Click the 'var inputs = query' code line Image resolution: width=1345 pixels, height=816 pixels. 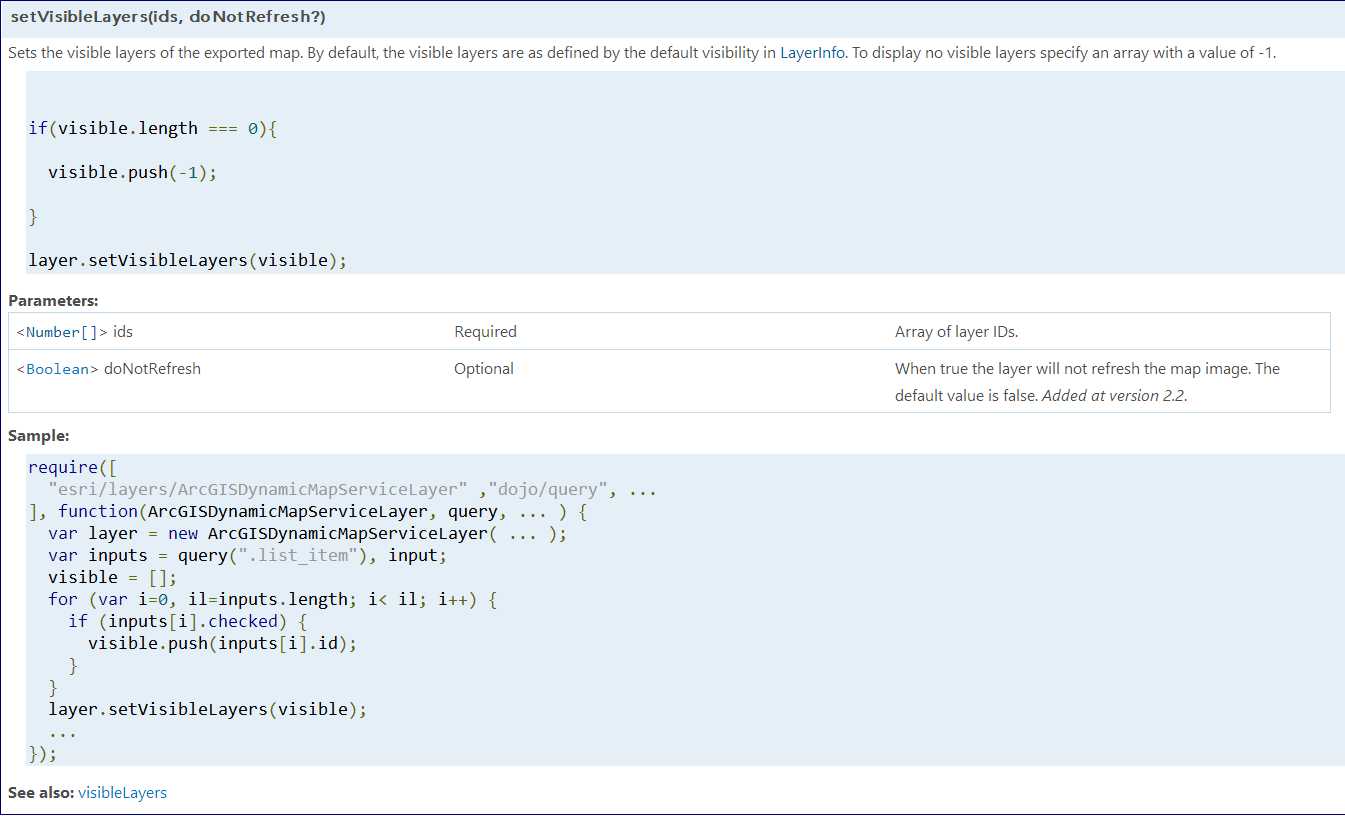click(x=247, y=555)
